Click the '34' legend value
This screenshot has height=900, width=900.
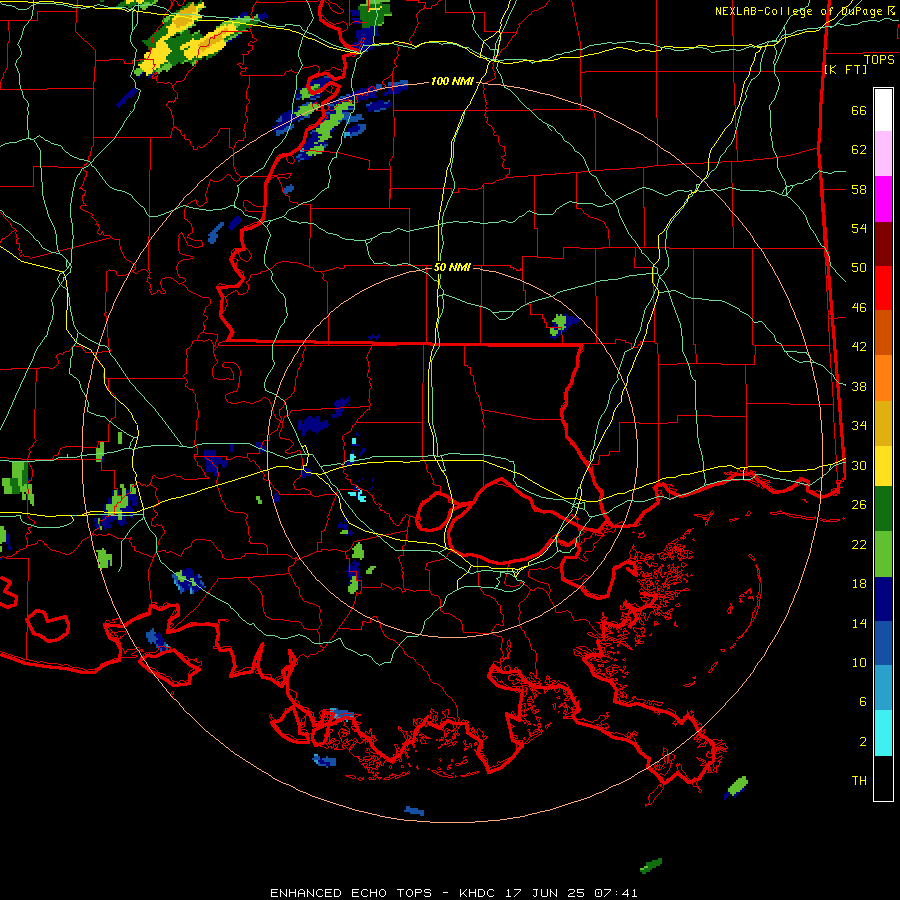pyautogui.click(x=859, y=425)
